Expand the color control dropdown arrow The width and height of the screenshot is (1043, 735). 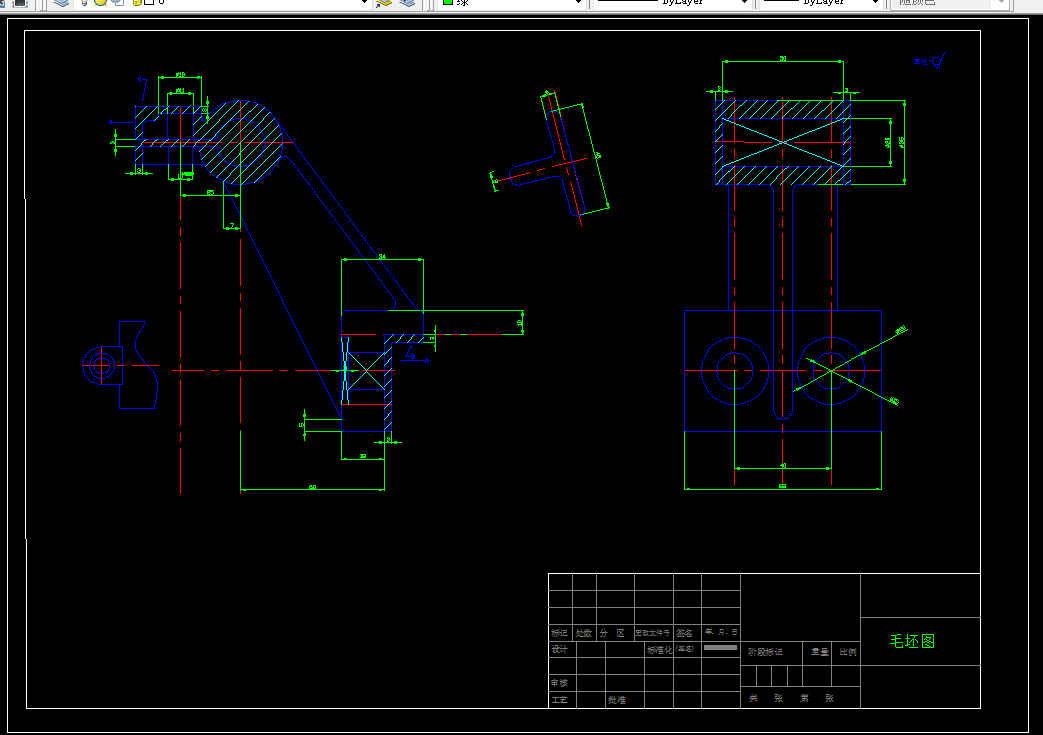[578, 3]
